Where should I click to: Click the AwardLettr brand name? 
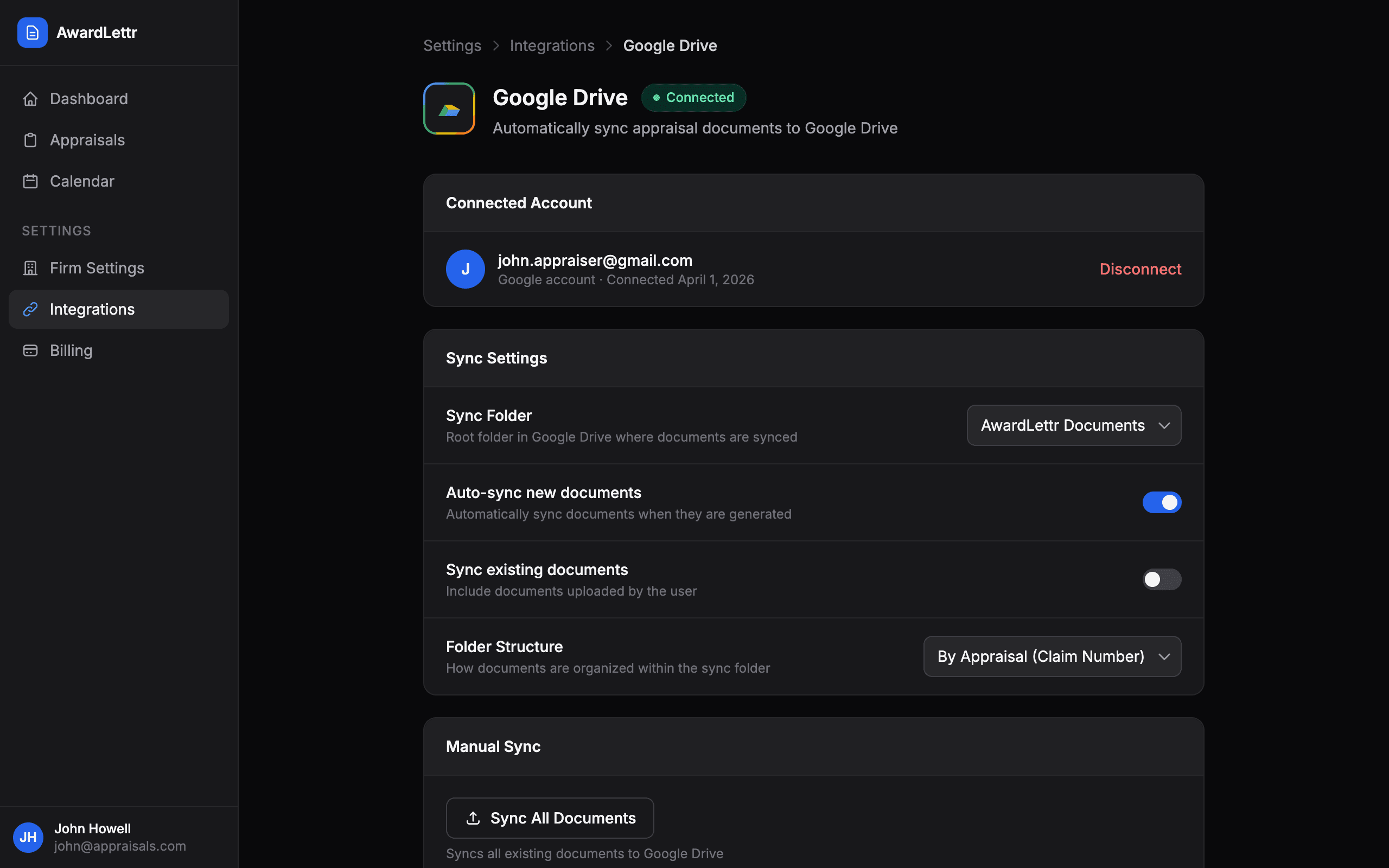(97, 33)
